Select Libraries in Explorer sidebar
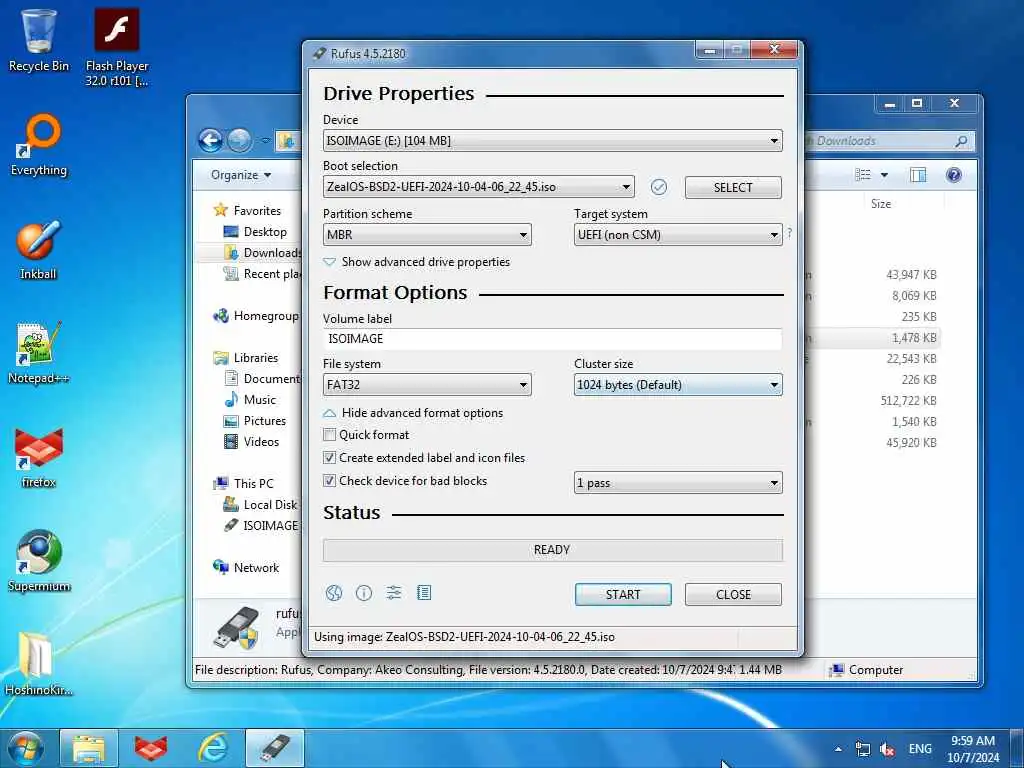Viewport: 1024px width, 768px height. coord(246,358)
